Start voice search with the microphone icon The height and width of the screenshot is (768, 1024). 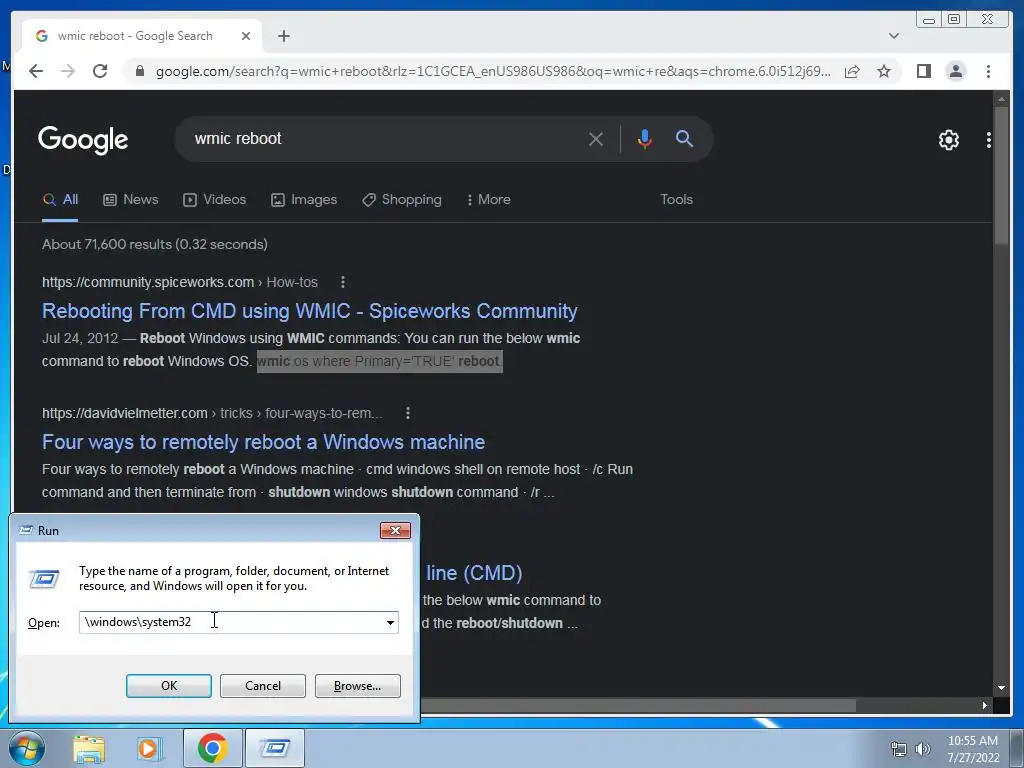pos(645,139)
